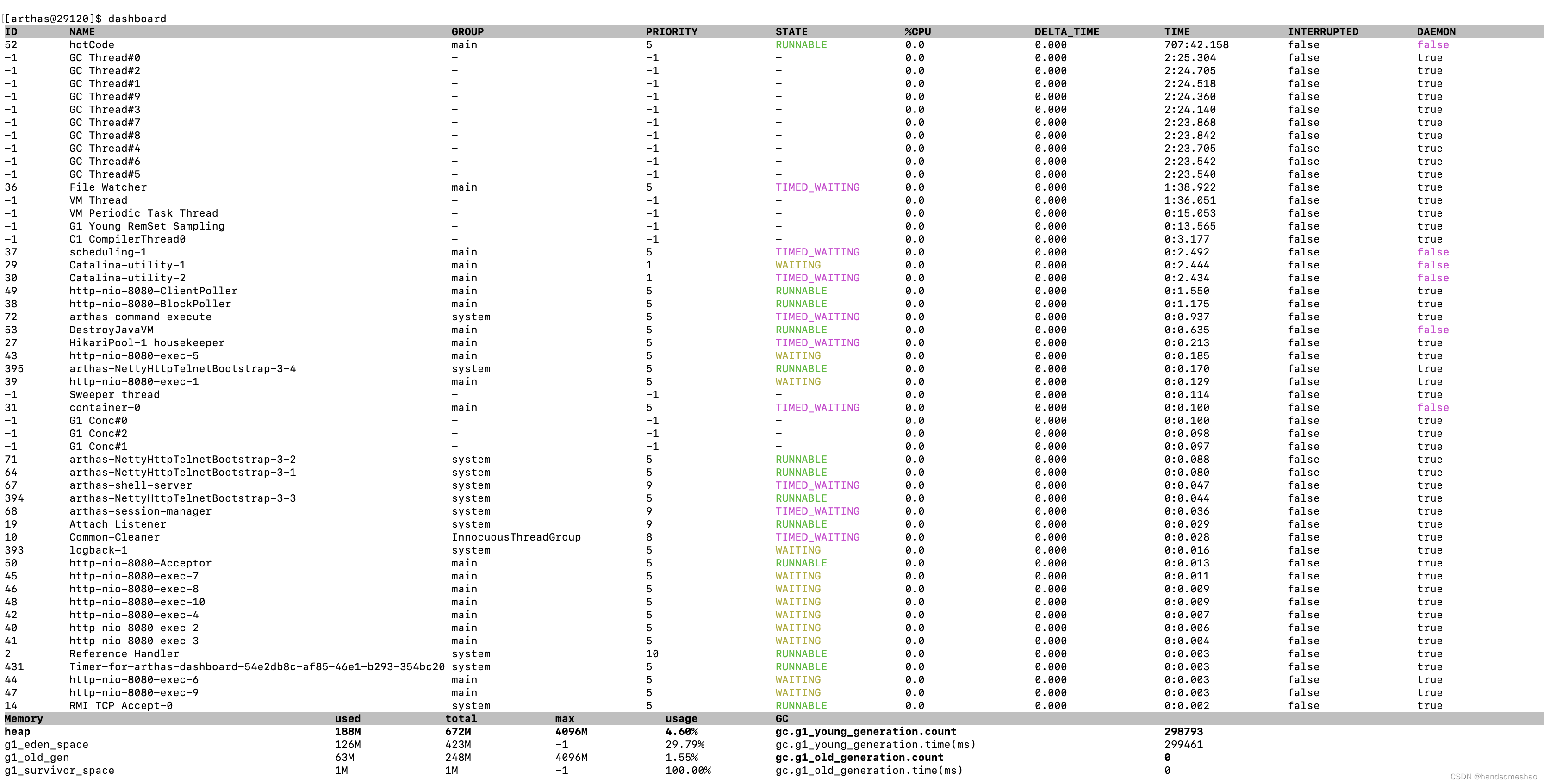This screenshot has height=784, width=1544.
Task: Select 'gc.g1_old_generation.count' label
Action: (x=859, y=758)
